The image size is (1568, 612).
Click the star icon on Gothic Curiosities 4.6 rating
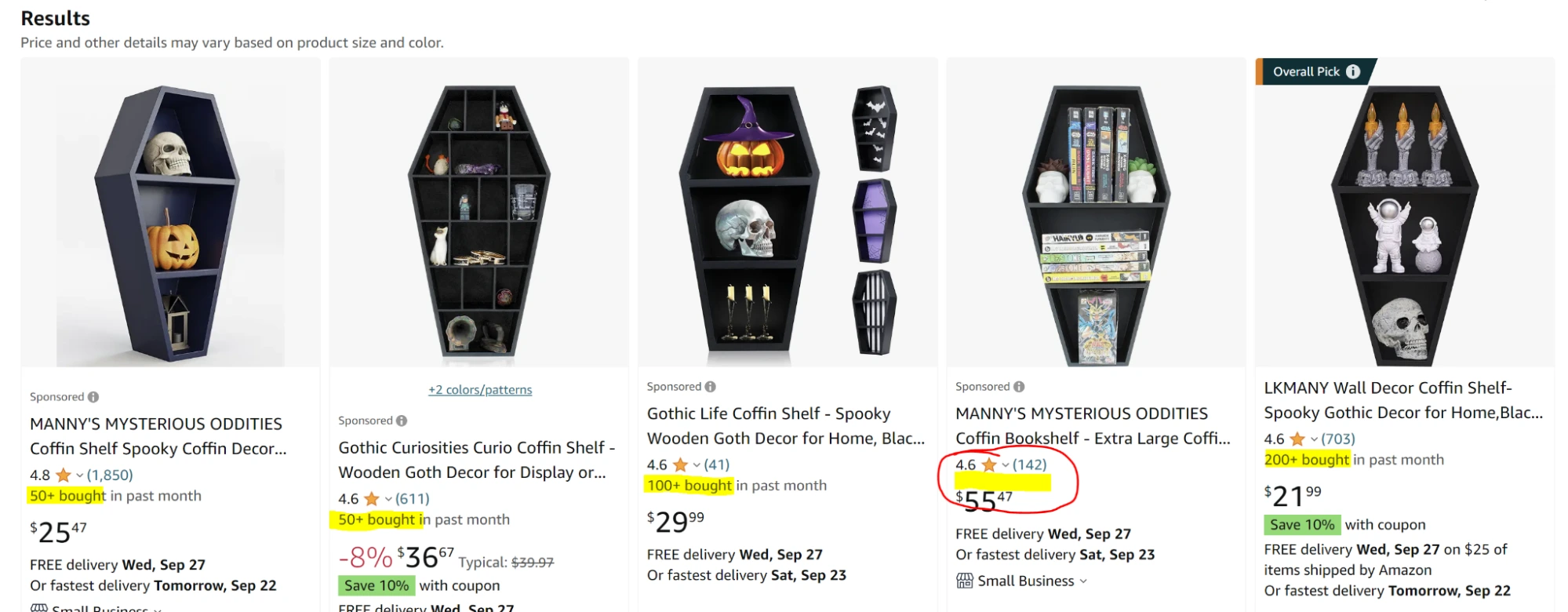(x=371, y=497)
